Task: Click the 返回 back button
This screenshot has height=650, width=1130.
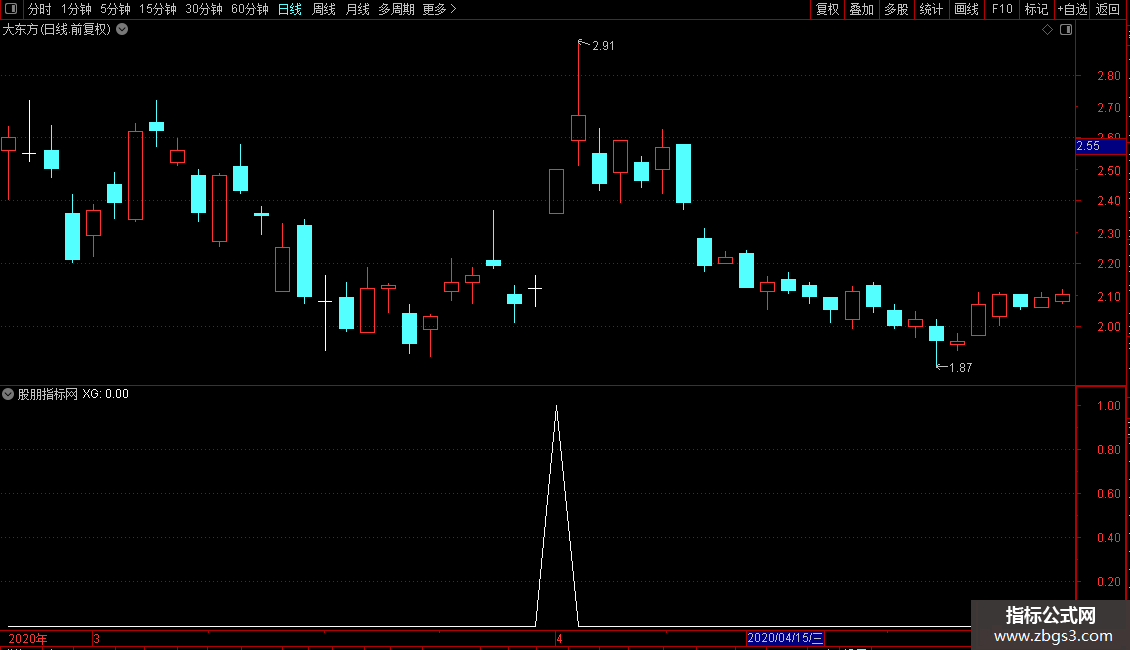Action: (x=1108, y=9)
